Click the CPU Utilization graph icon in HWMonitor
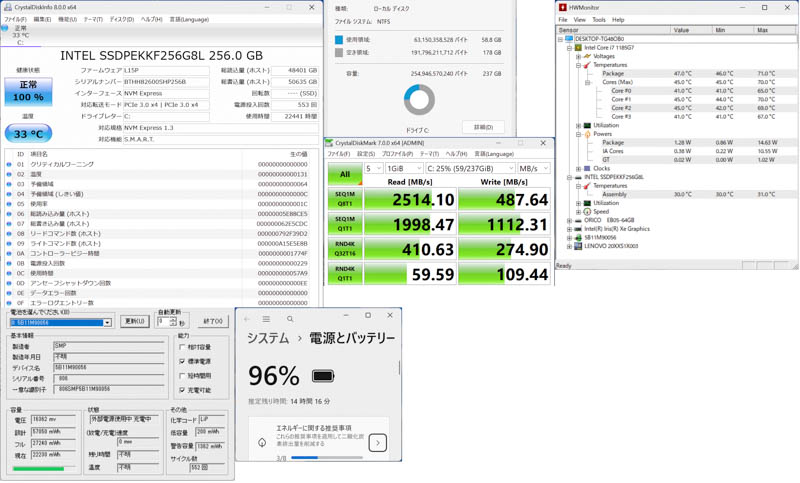The width and height of the screenshot is (800, 483). (x=587, y=125)
